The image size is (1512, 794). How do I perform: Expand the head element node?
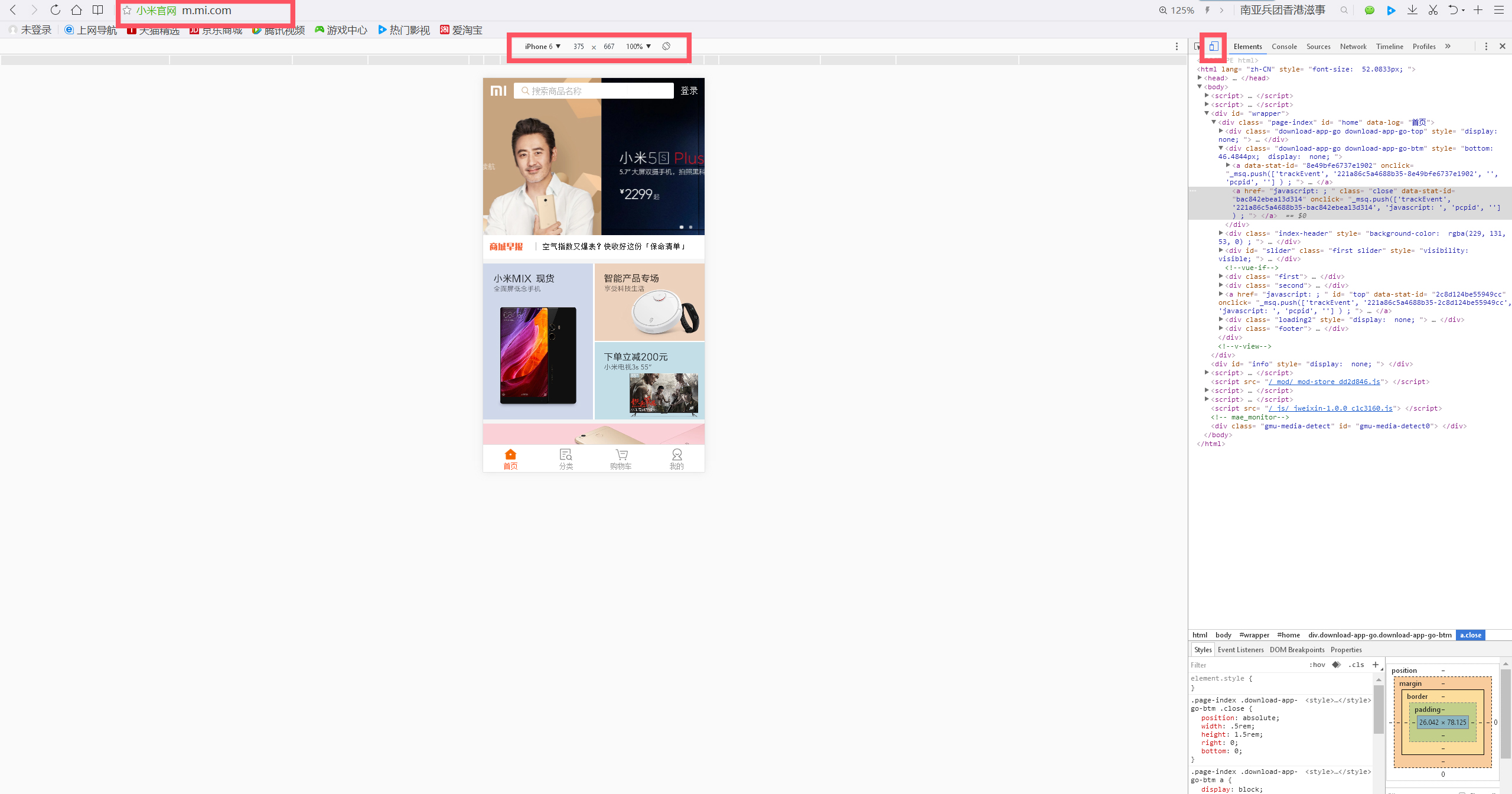tap(1200, 78)
